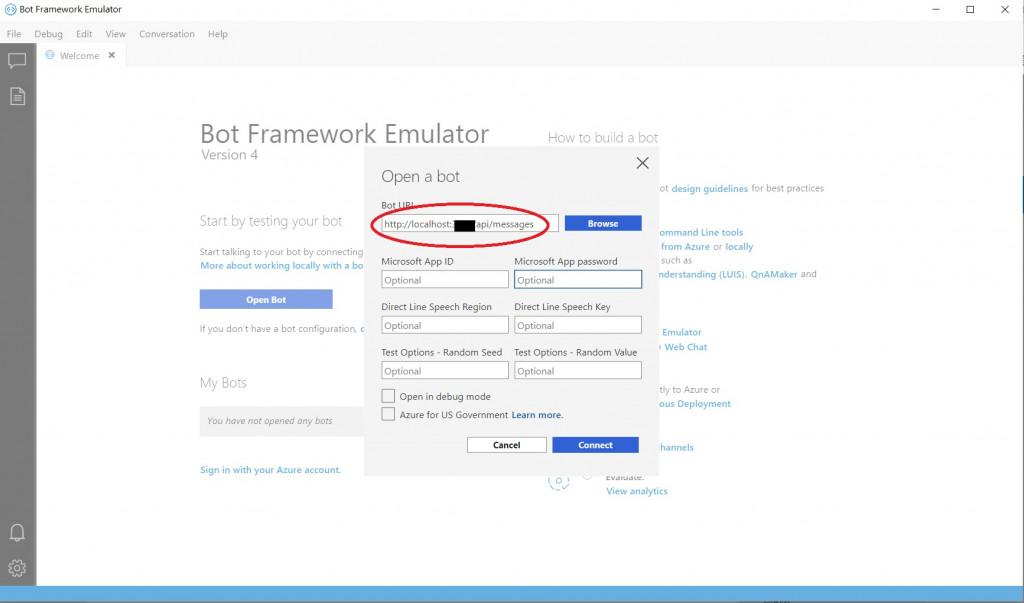The height and width of the screenshot is (603, 1024).
Task: Click the Random Value test option field
Action: pos(577,370)
